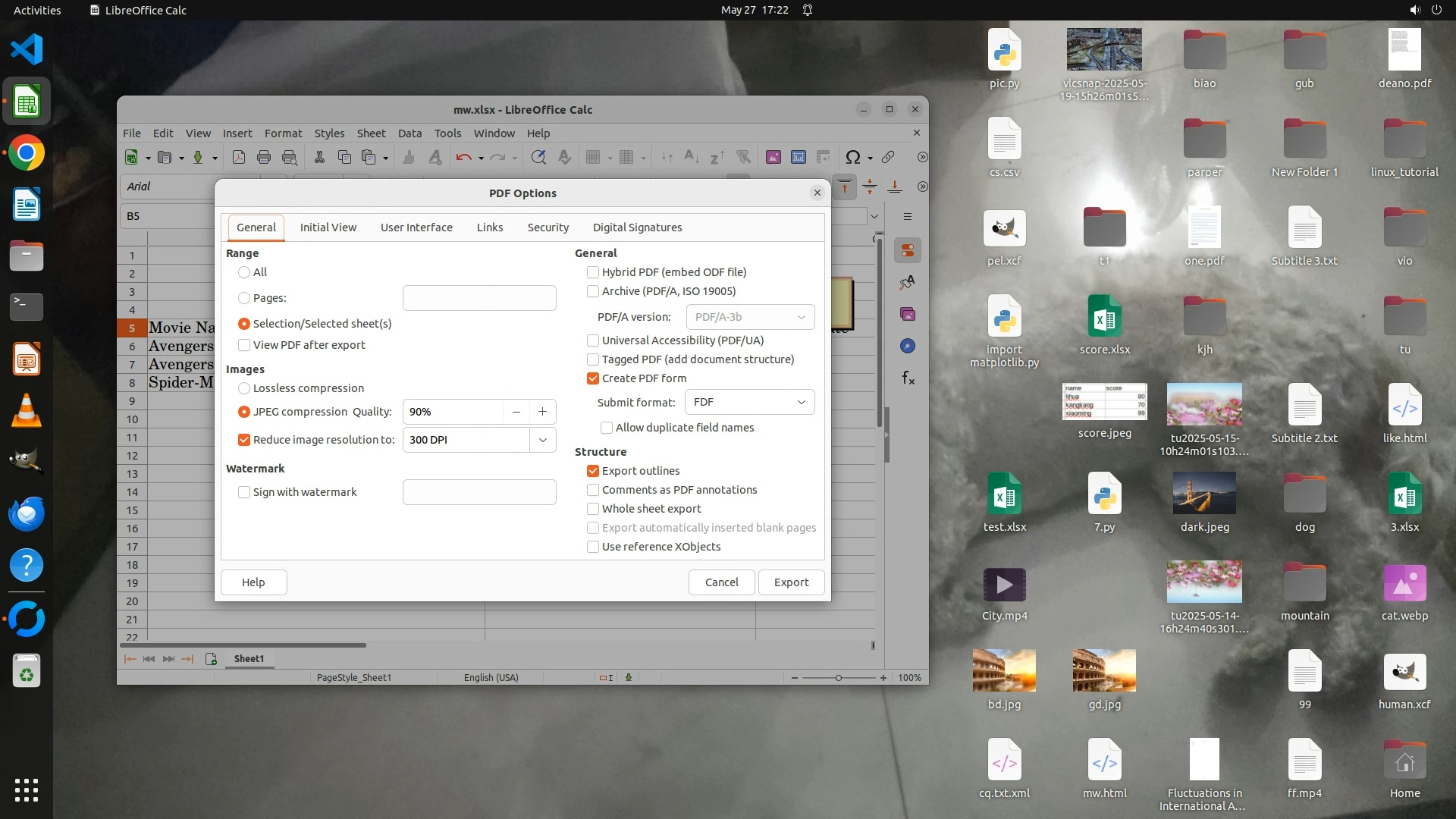Click the Cut scissors icon
The image size is (1456, 819).
tap(319, 157)
